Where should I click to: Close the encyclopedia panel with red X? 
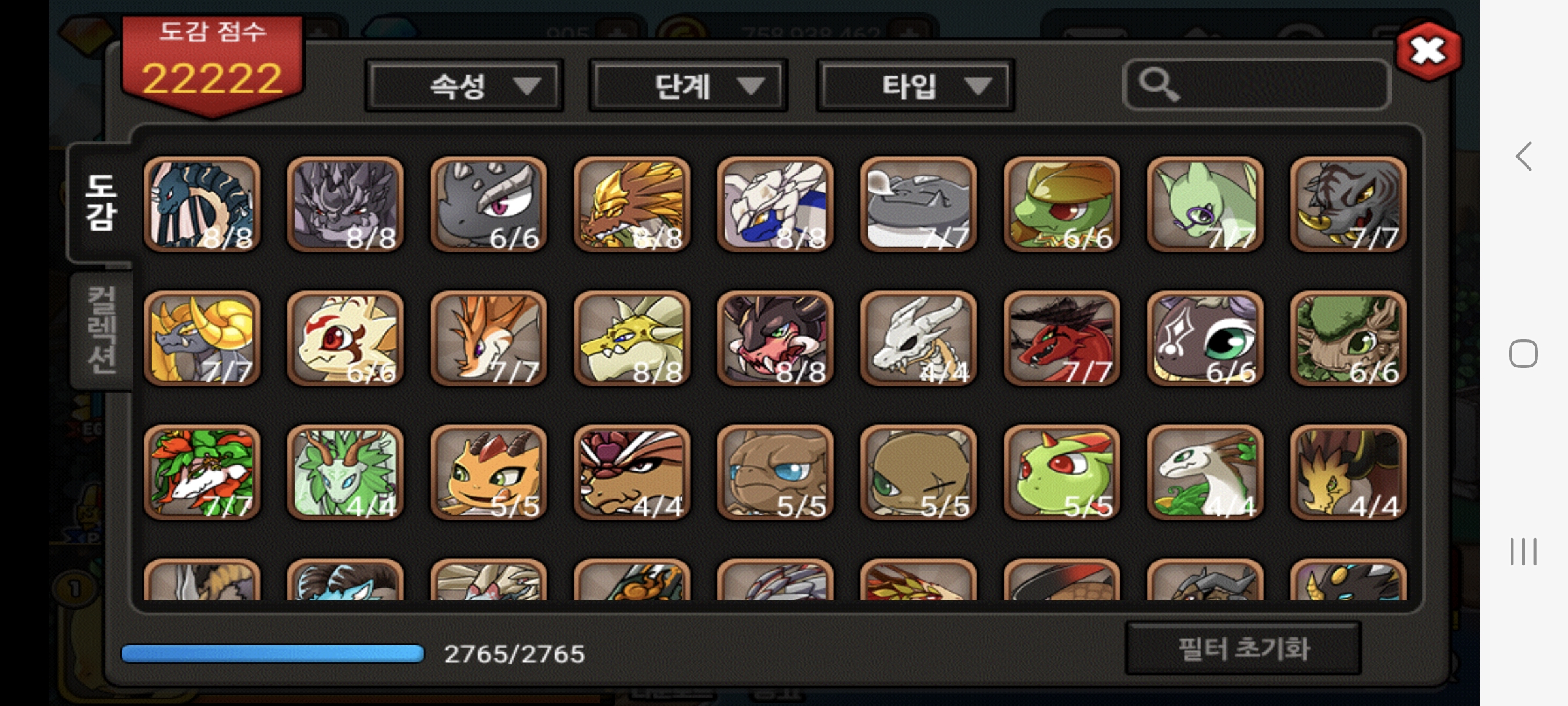(x=1428, y=51)
